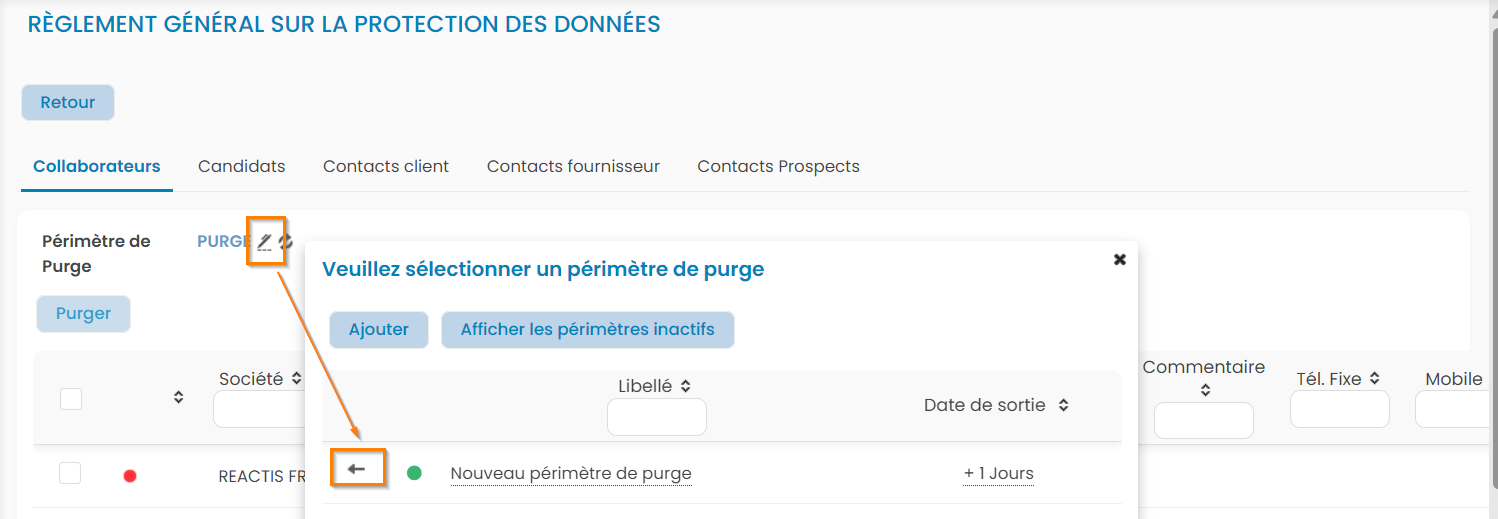Sort by the Commentaire column
The width and height of the screenshot is (1498, 519).
click(1206, 390)
